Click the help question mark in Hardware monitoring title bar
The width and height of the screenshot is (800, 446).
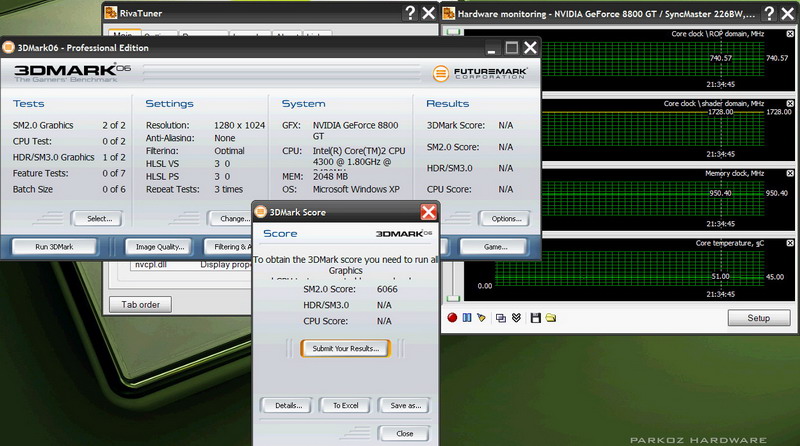(x=769, y=13)
